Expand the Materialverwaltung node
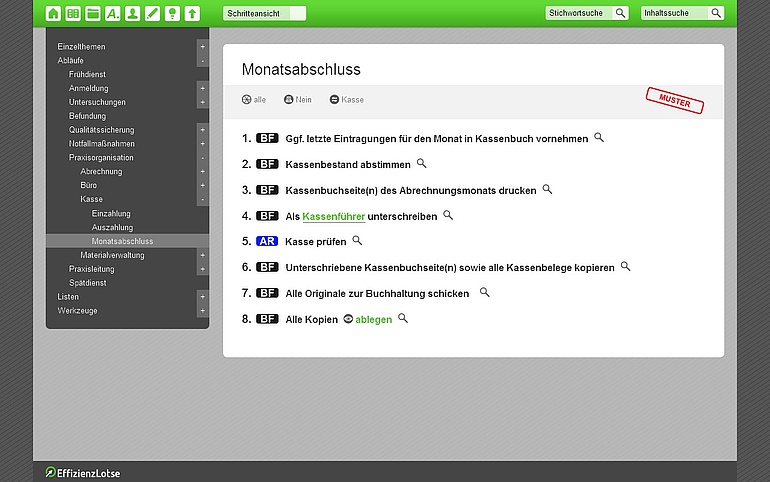 point(202,255)
